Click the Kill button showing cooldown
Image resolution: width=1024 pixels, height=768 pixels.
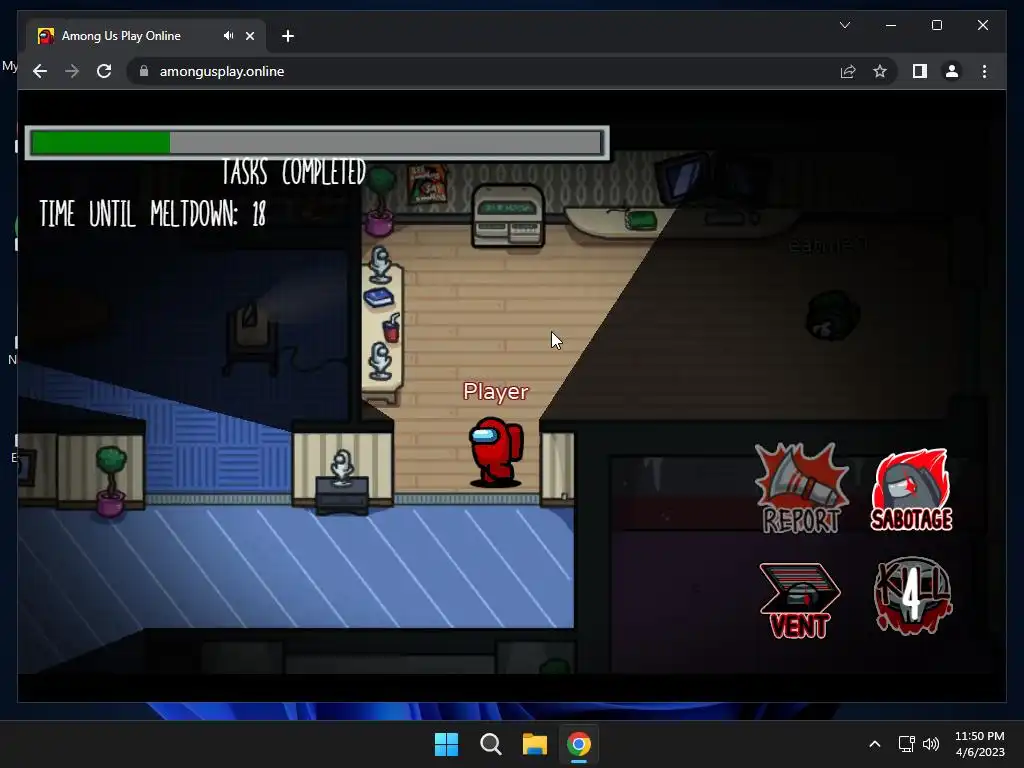point(913,595)
